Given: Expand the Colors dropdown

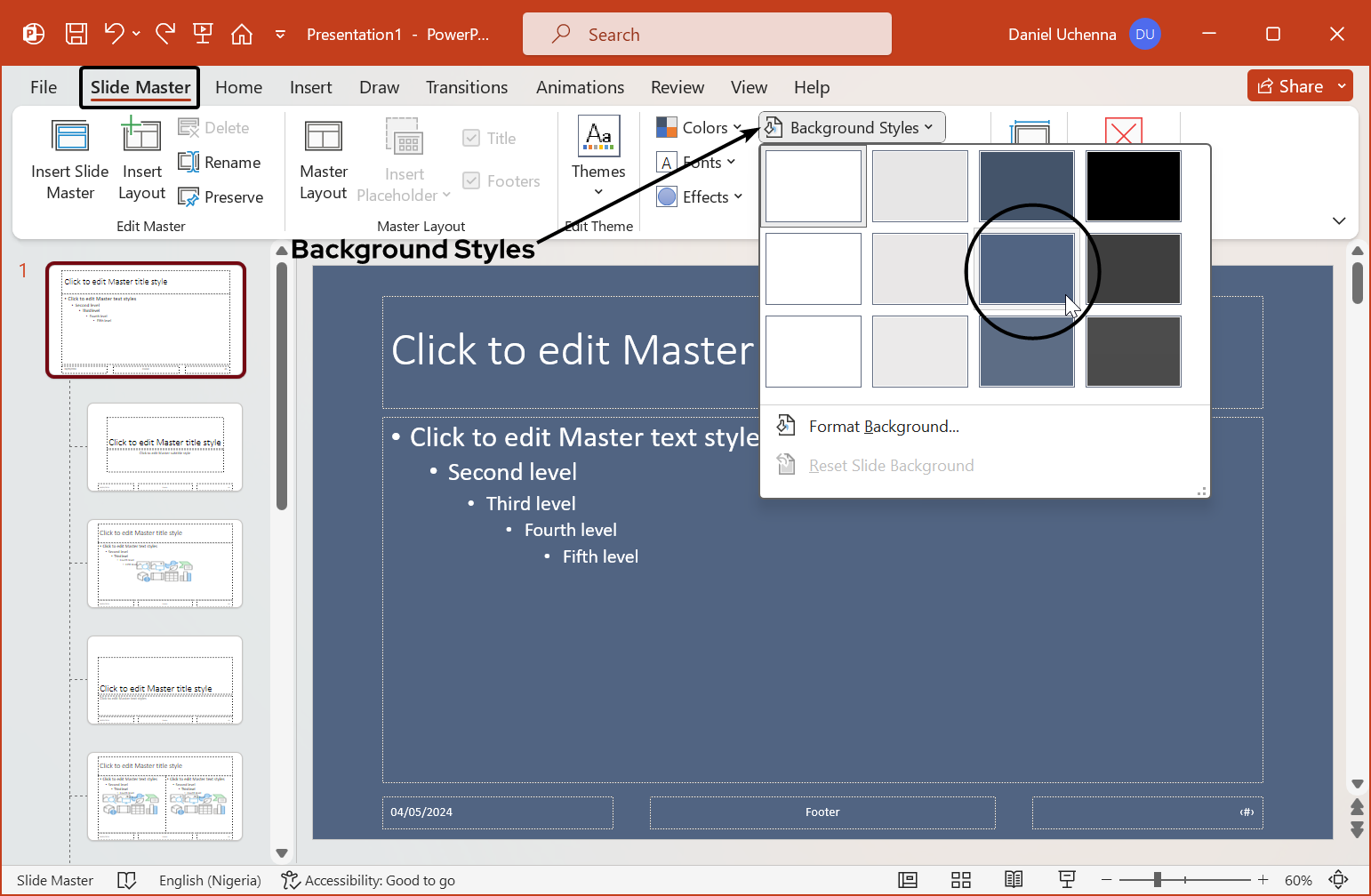Looking at the screenshot, I should click(x=699, y=128).
